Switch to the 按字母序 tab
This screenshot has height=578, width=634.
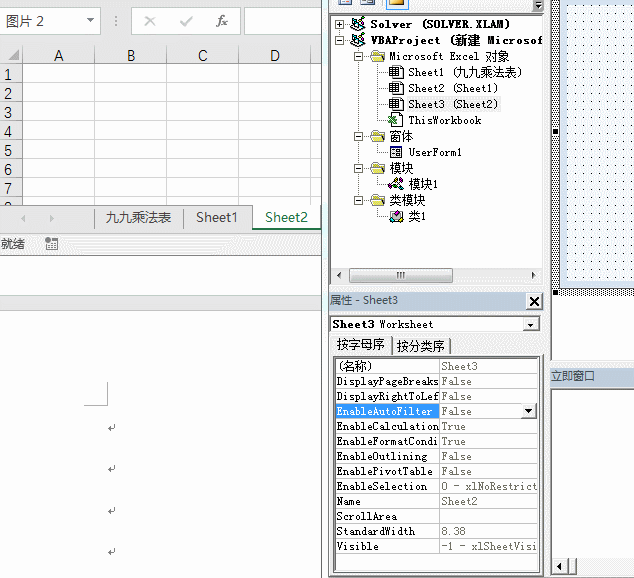pos(361,345)
